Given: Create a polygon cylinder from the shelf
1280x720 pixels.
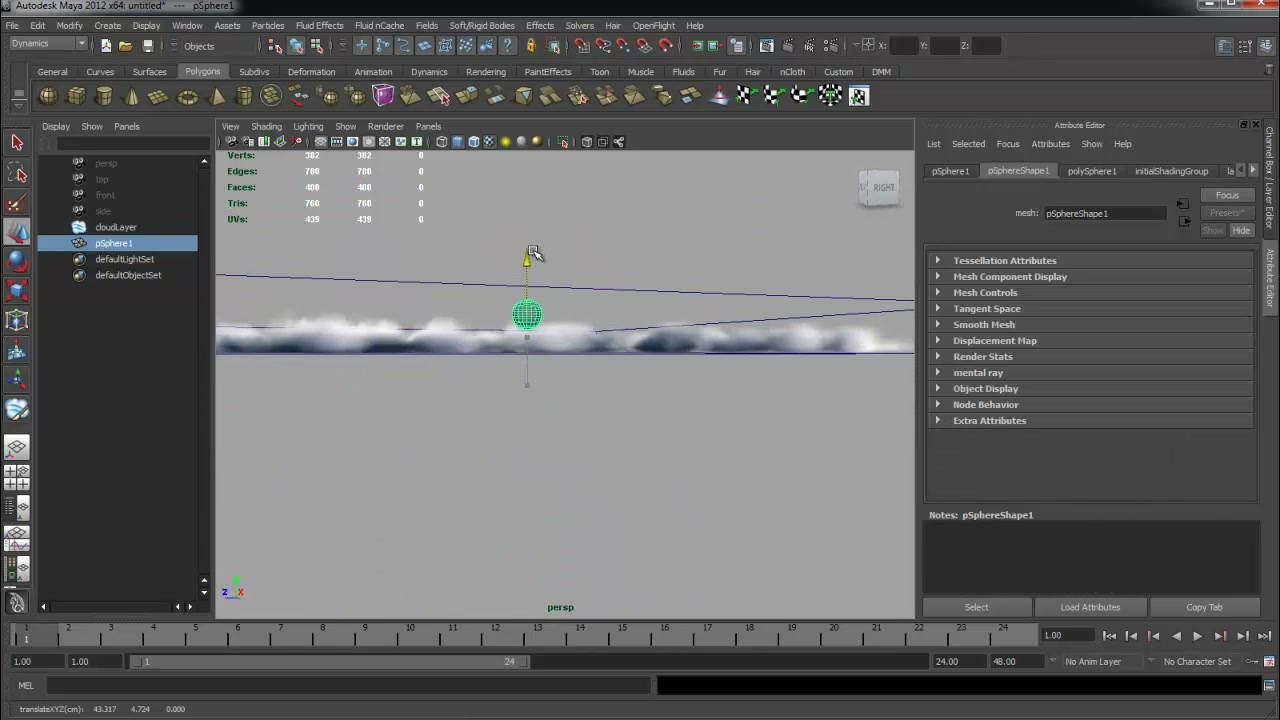Looking at the screenshot, I should pos(104,96).
